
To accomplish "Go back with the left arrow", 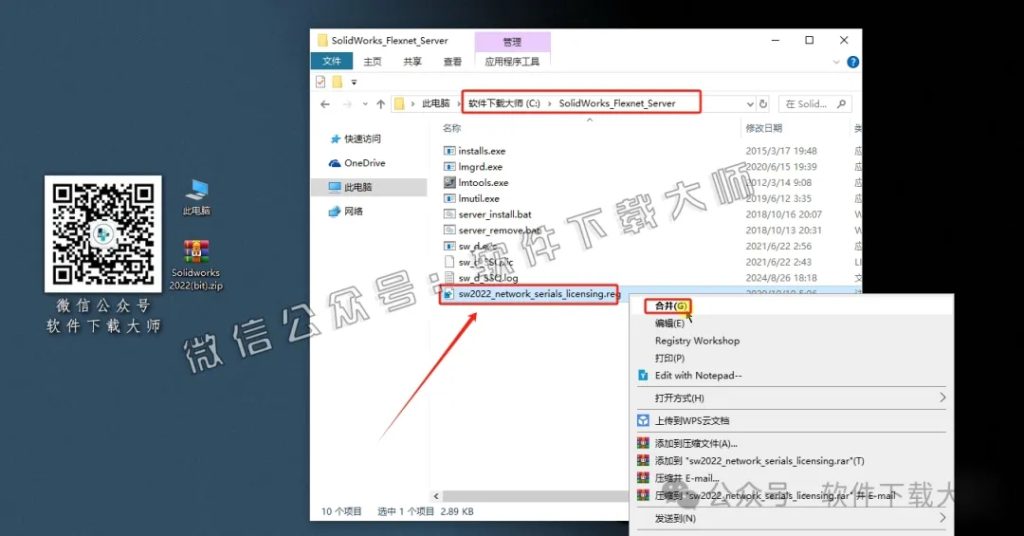I will 325,104.
